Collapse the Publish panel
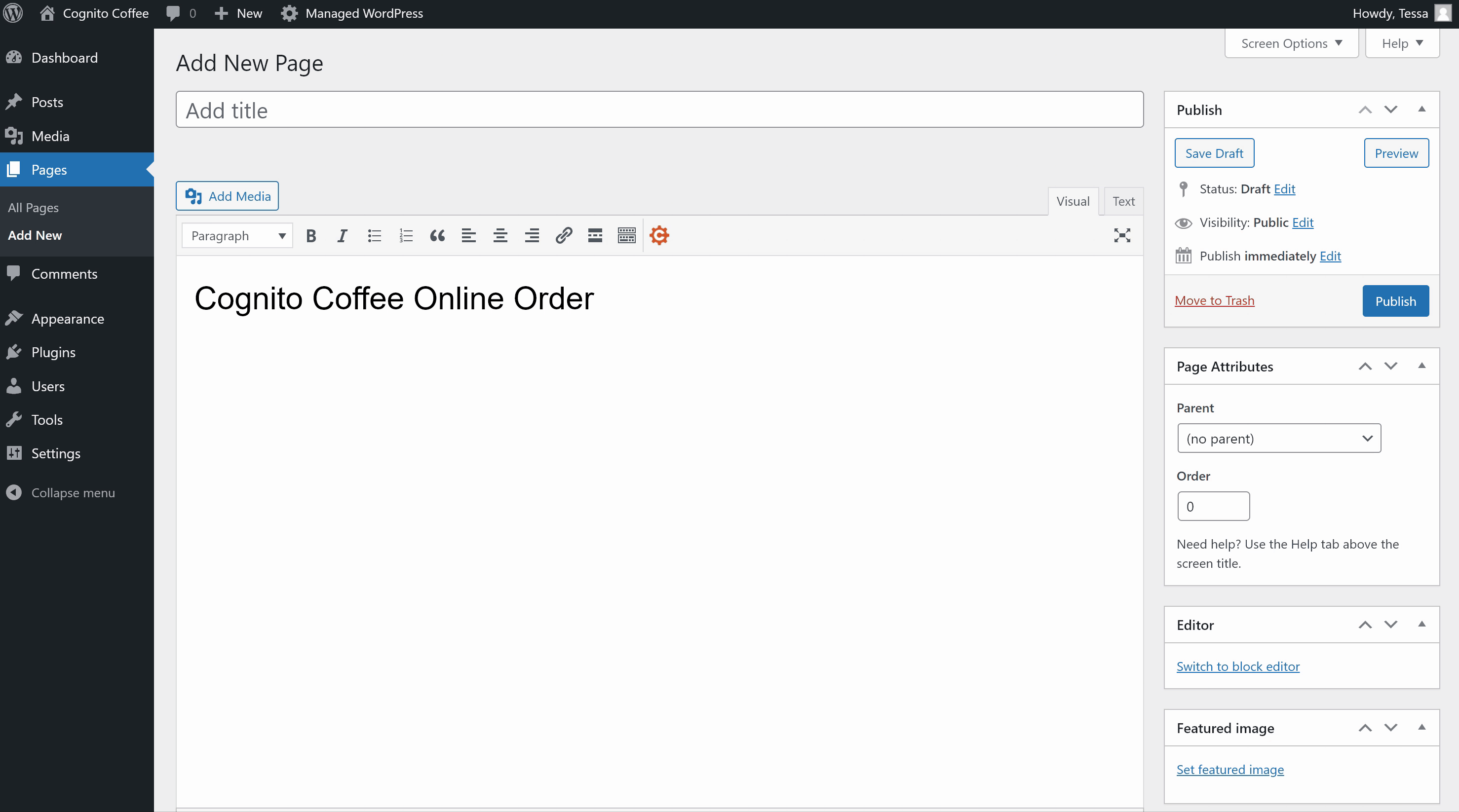Viewport: 1459px width, 812px height. 1421,110
